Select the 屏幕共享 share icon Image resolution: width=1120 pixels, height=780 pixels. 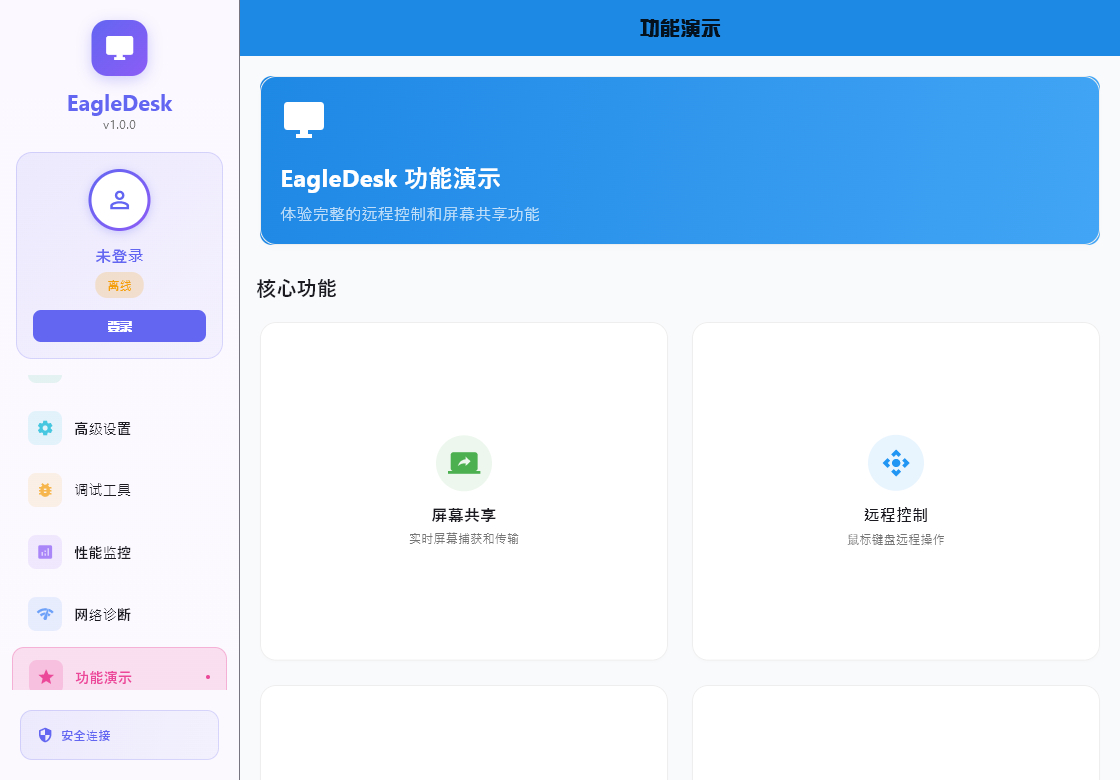pos(463,462)
